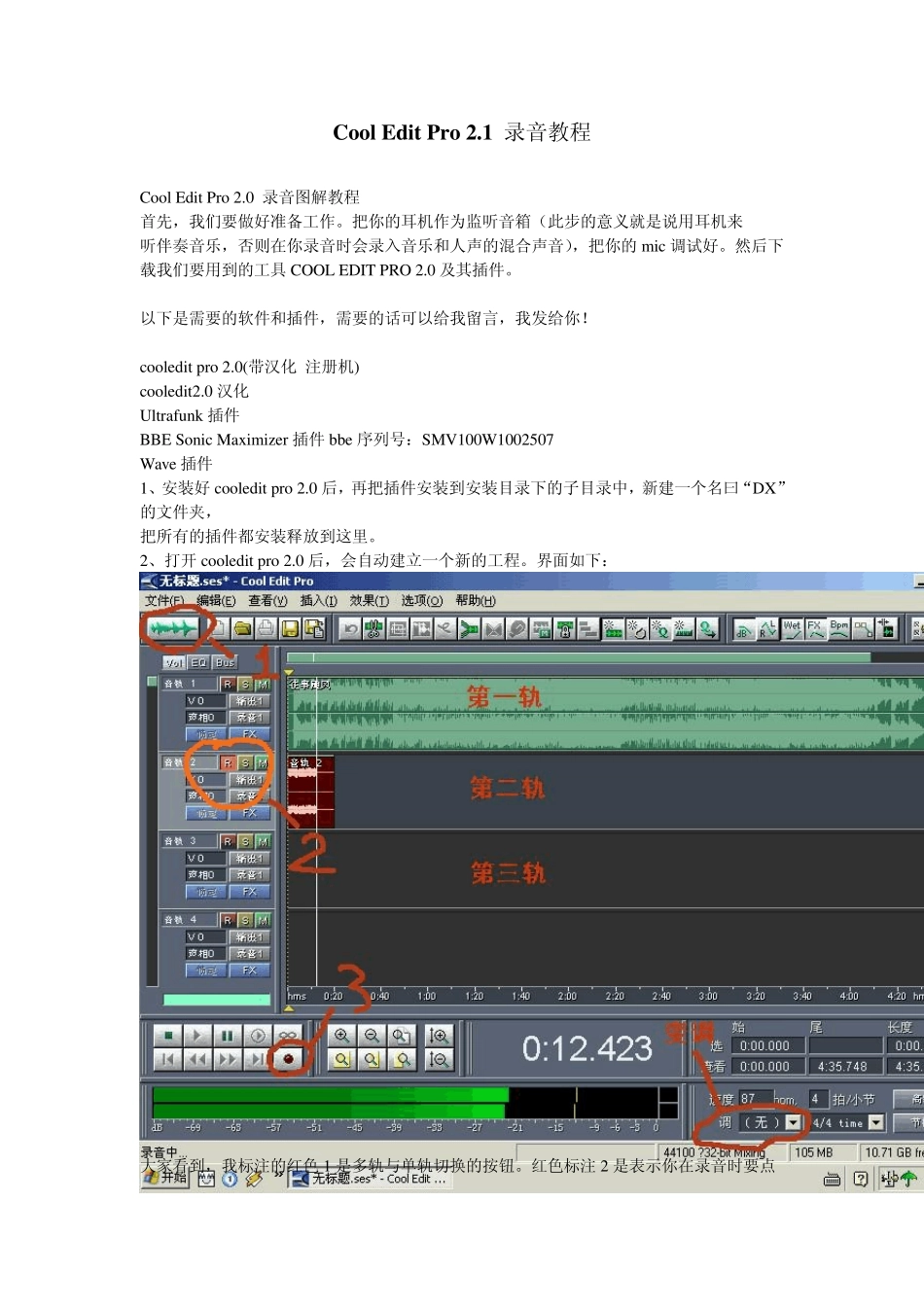Click the scissors cut icon in toolbar
Image resolution: width=924 pixels, height=1307 pixels.
pos(373,629)
